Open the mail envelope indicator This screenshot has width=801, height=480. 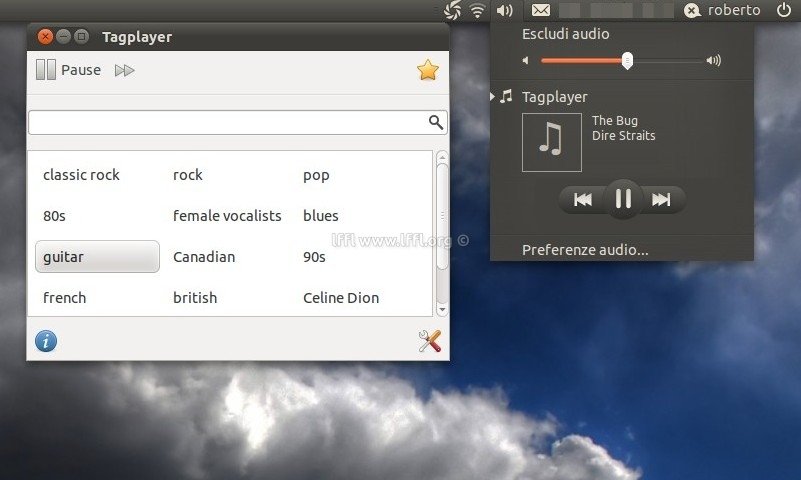pyautogui.click(x=541, y=10)
